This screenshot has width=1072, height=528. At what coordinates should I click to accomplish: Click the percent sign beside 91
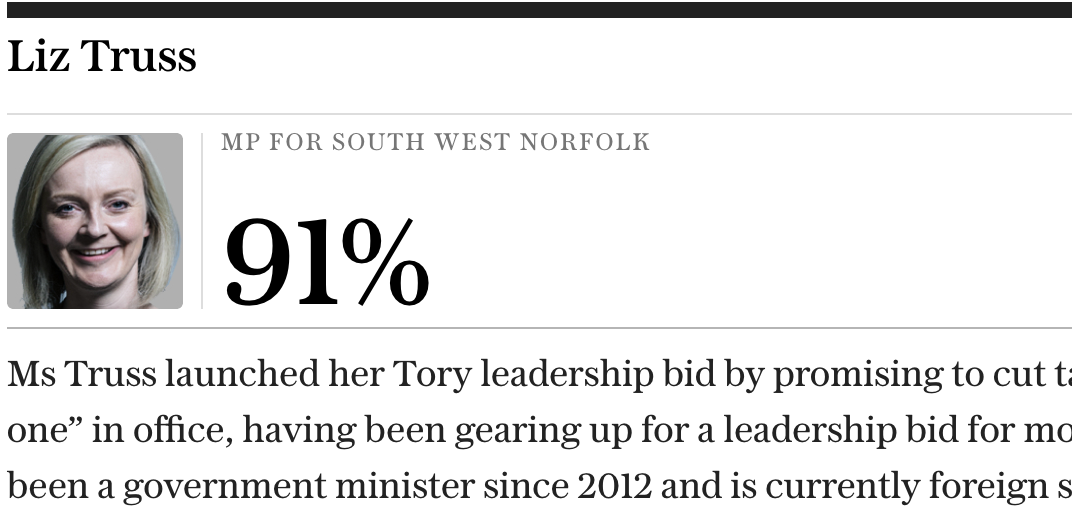click(386, 262)
